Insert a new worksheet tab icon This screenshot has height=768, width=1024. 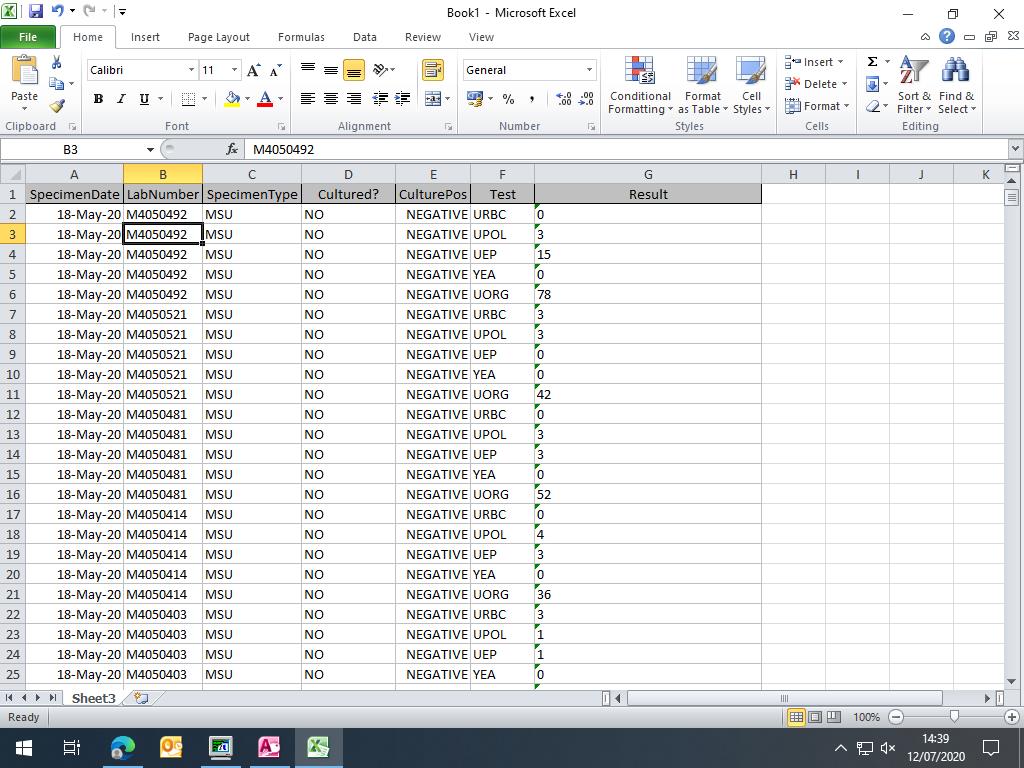(x=141, y=698)
